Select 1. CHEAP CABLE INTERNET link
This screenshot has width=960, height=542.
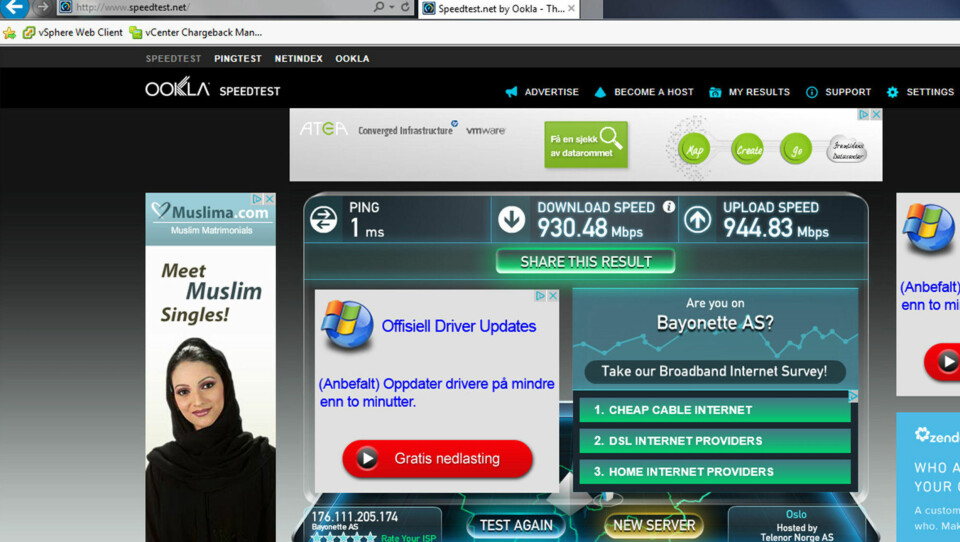714,410
